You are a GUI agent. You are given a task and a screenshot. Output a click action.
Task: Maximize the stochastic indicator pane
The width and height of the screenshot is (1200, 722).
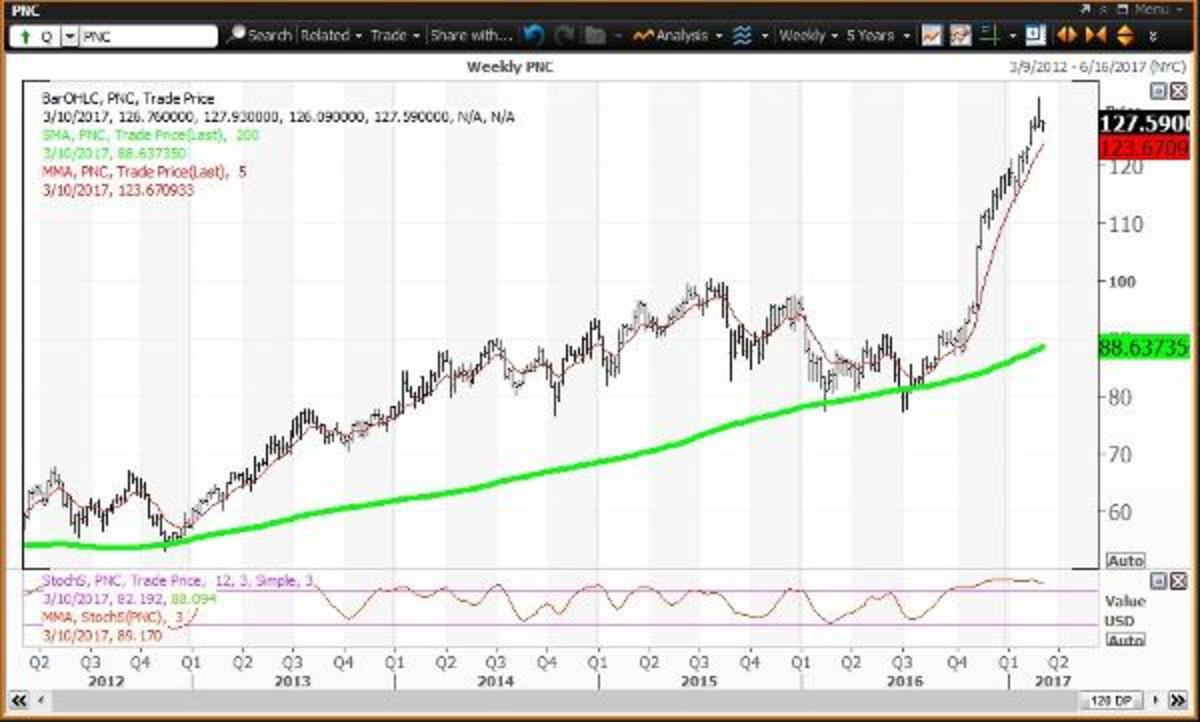pos(1158,582)
